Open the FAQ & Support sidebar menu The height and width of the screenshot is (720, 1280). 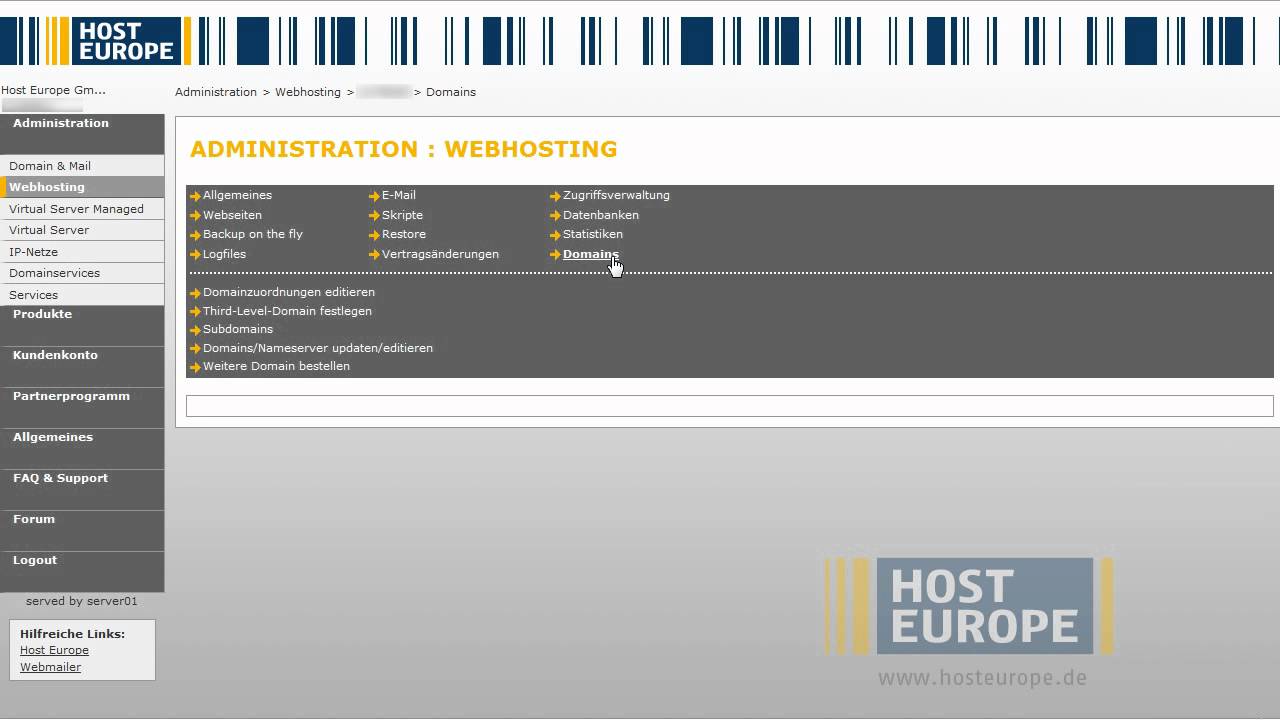click(x=60, y=478)
